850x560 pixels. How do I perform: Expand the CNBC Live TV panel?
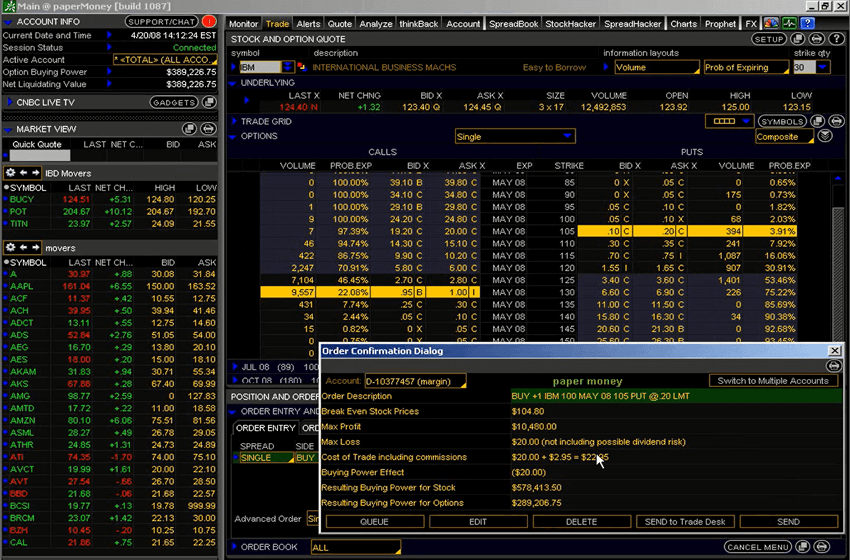pos(9,102)
